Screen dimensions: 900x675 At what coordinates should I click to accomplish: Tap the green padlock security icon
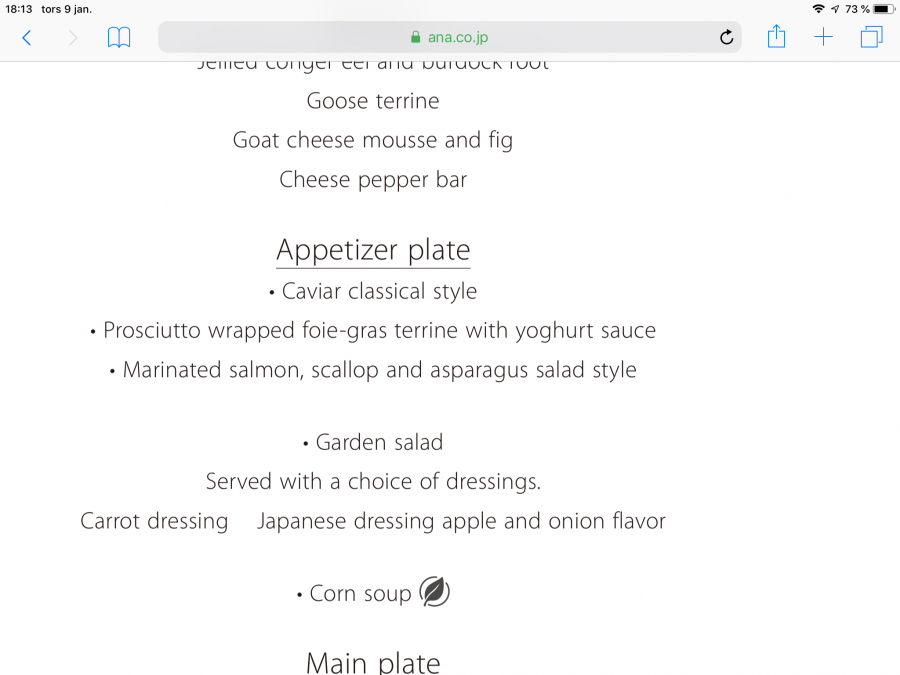tap(416, 38)
